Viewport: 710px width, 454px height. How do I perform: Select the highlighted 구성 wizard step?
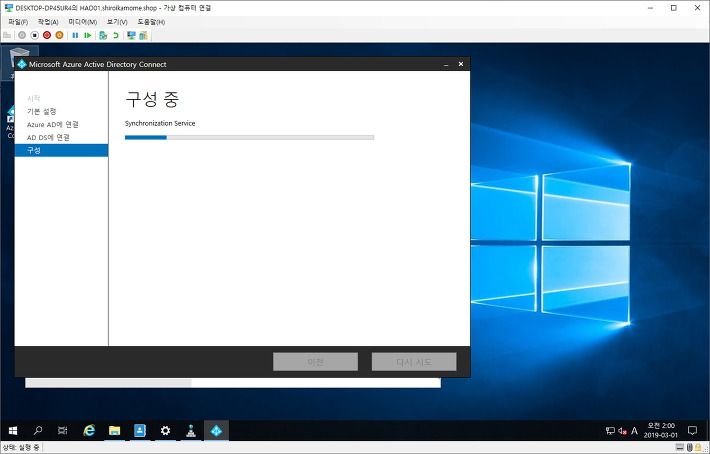click(x=62, y=150)
